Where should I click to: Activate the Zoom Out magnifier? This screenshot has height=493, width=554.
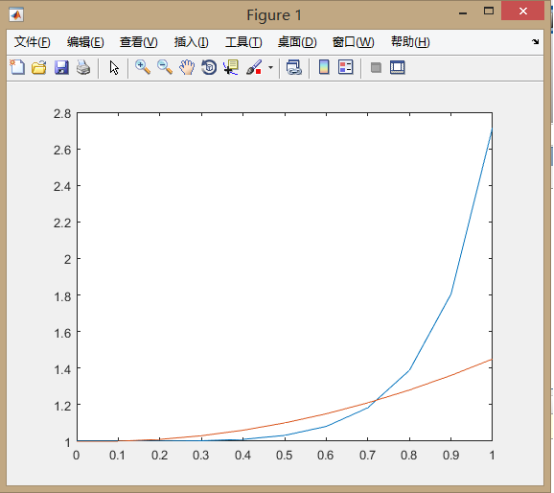click(165, 67)
